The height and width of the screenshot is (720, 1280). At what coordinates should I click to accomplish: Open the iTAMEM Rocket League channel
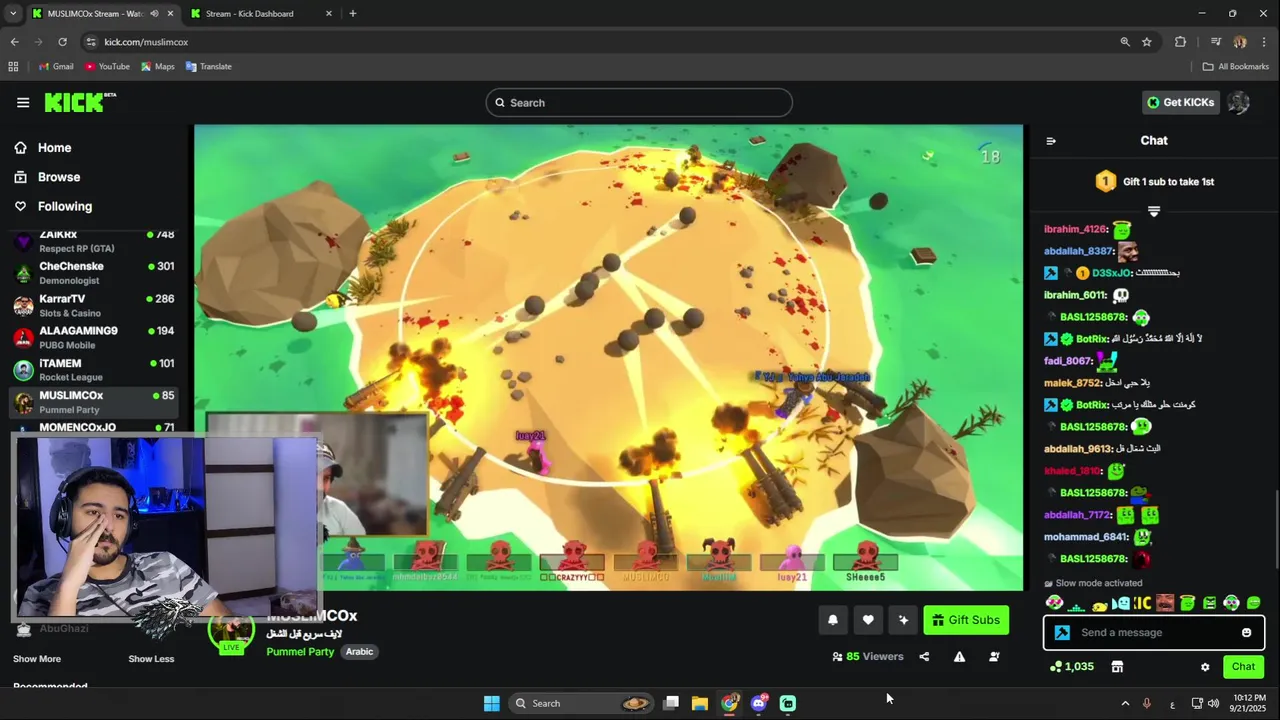pyautogui.click(x=95, y=370)
